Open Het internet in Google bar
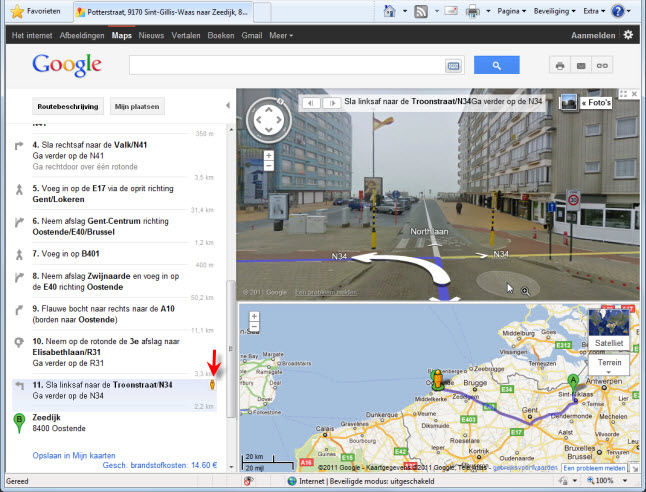Viewport: 646px width, 492px height. [x=32, y=35]
